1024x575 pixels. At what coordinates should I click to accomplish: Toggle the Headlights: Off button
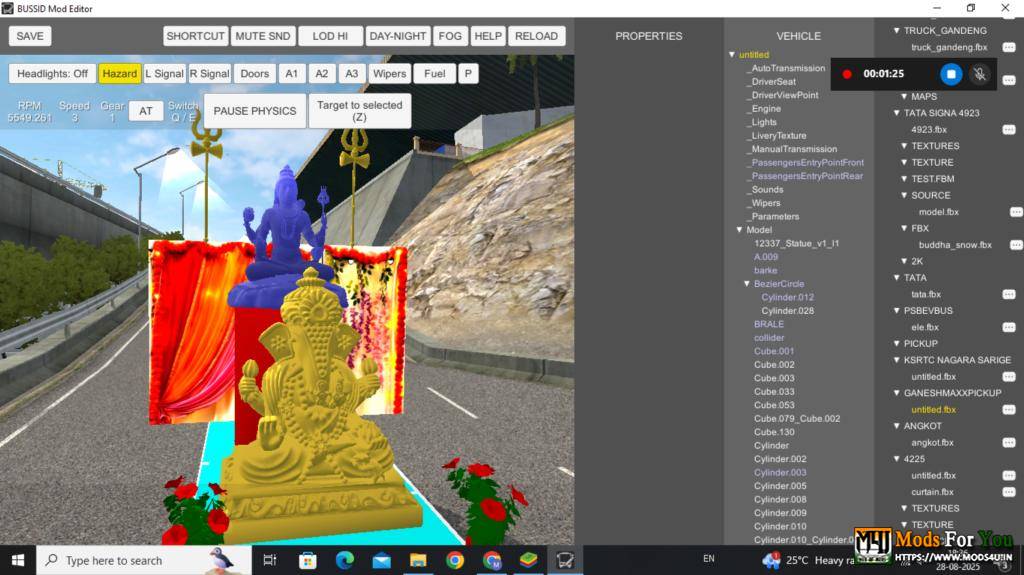(x=52, y=74)
